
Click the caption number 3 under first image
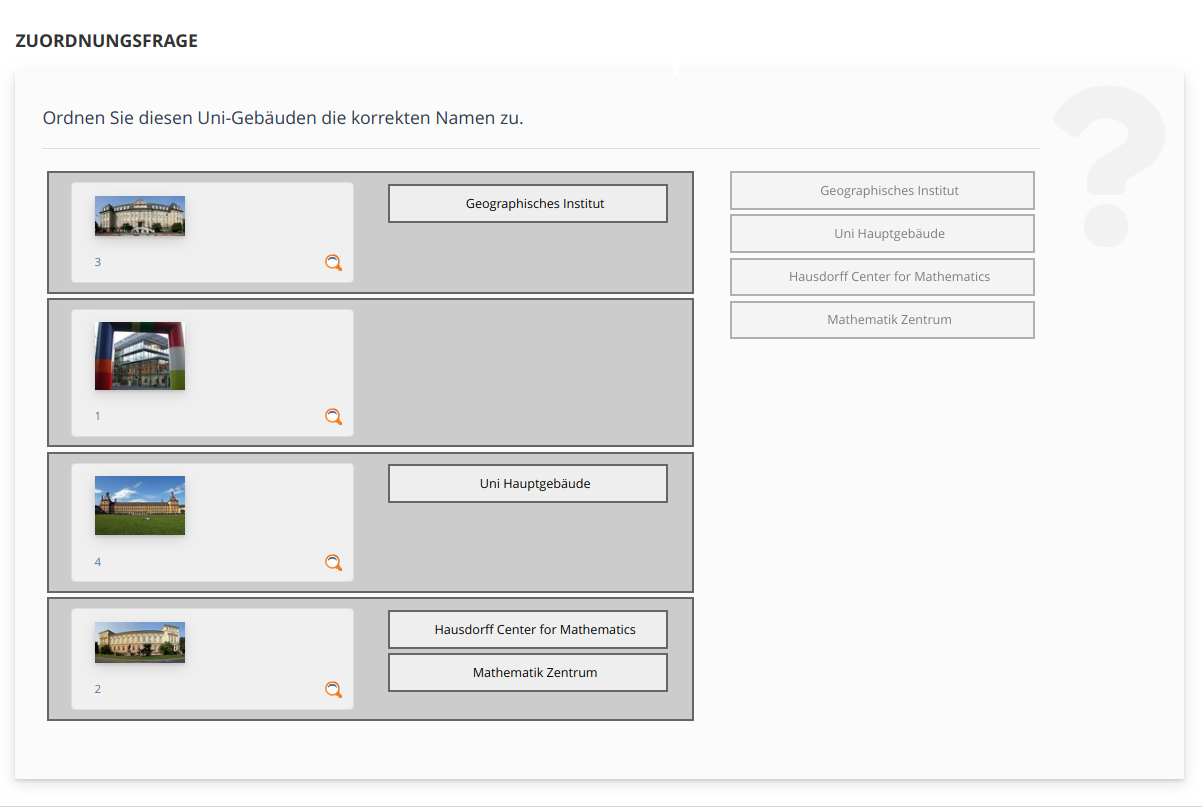pos(98,262)
